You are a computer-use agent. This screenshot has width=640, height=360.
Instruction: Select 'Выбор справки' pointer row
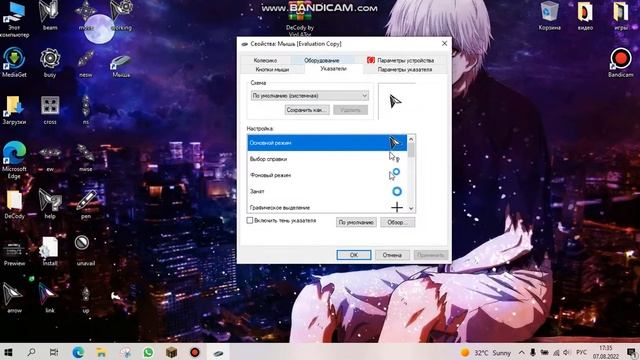[x=327, y=159]
